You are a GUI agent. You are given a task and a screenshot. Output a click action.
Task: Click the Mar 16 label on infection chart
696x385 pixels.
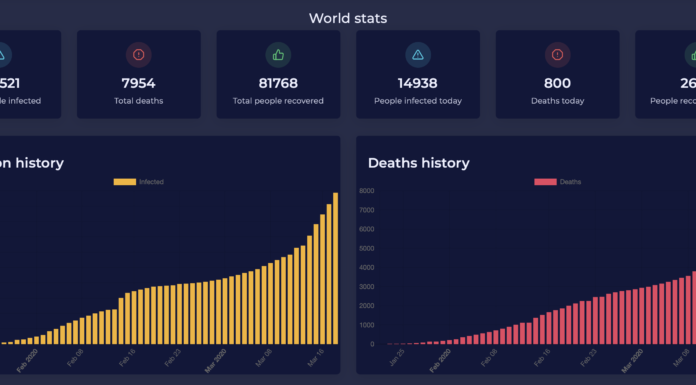coord(316,358)
